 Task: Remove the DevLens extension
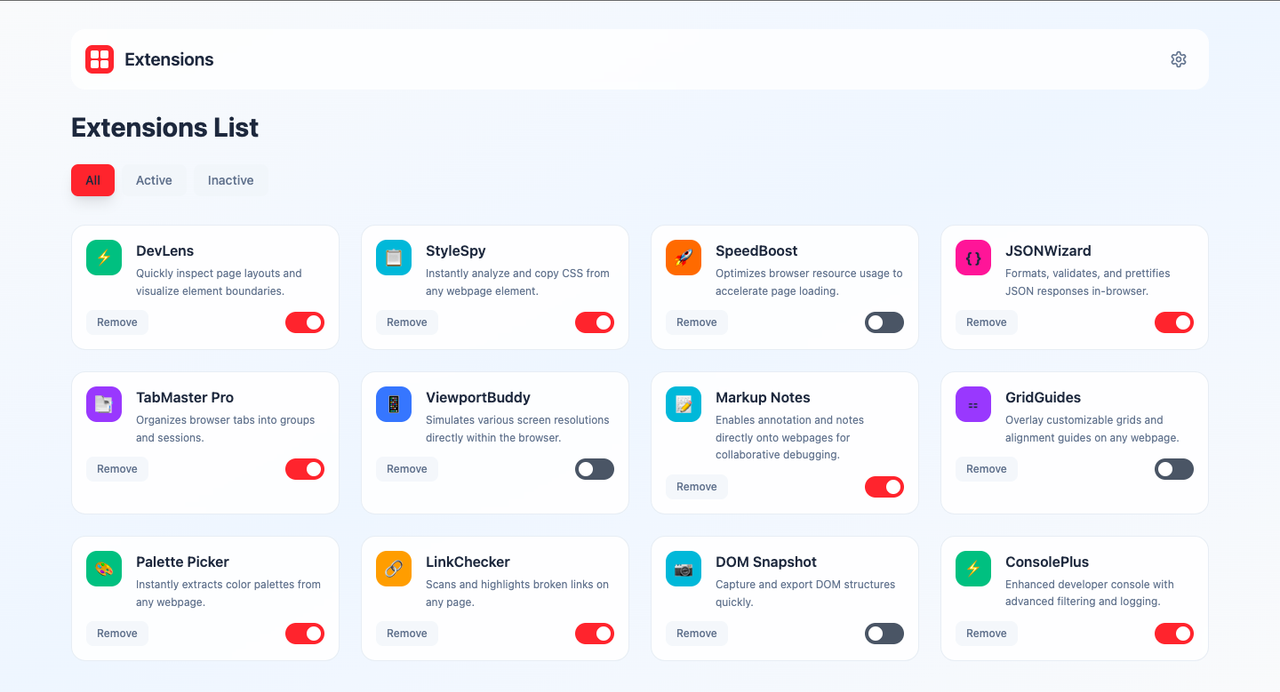point(117,322)
